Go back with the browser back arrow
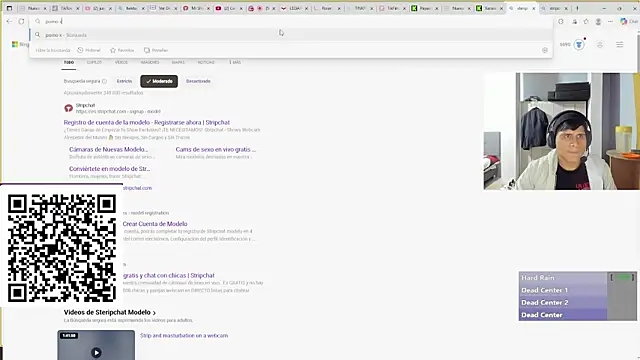This screenshot has width=640, height=360. click(9, 21)
